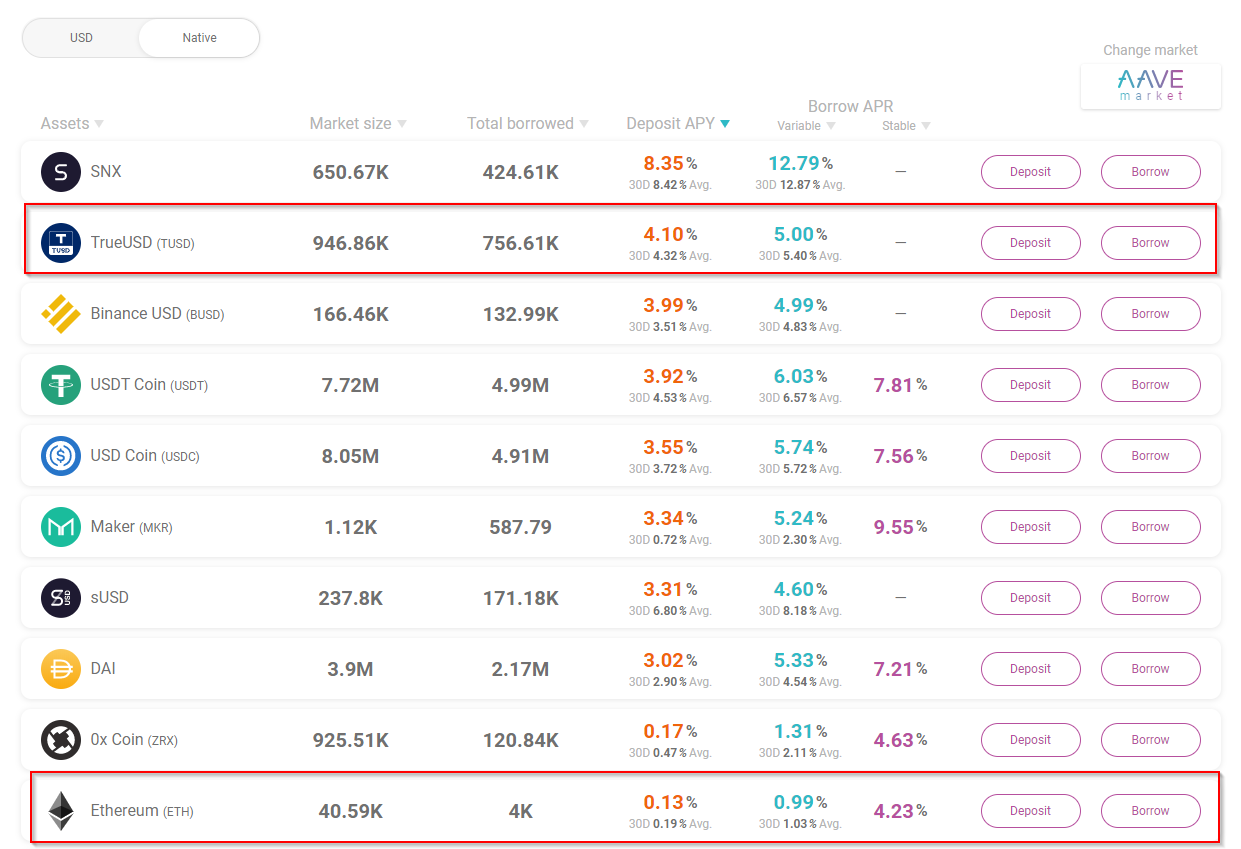Viewport: 1241px width, 849px height.
Task: Click the sUSD logo icon
Action: [x=61, y=598]
